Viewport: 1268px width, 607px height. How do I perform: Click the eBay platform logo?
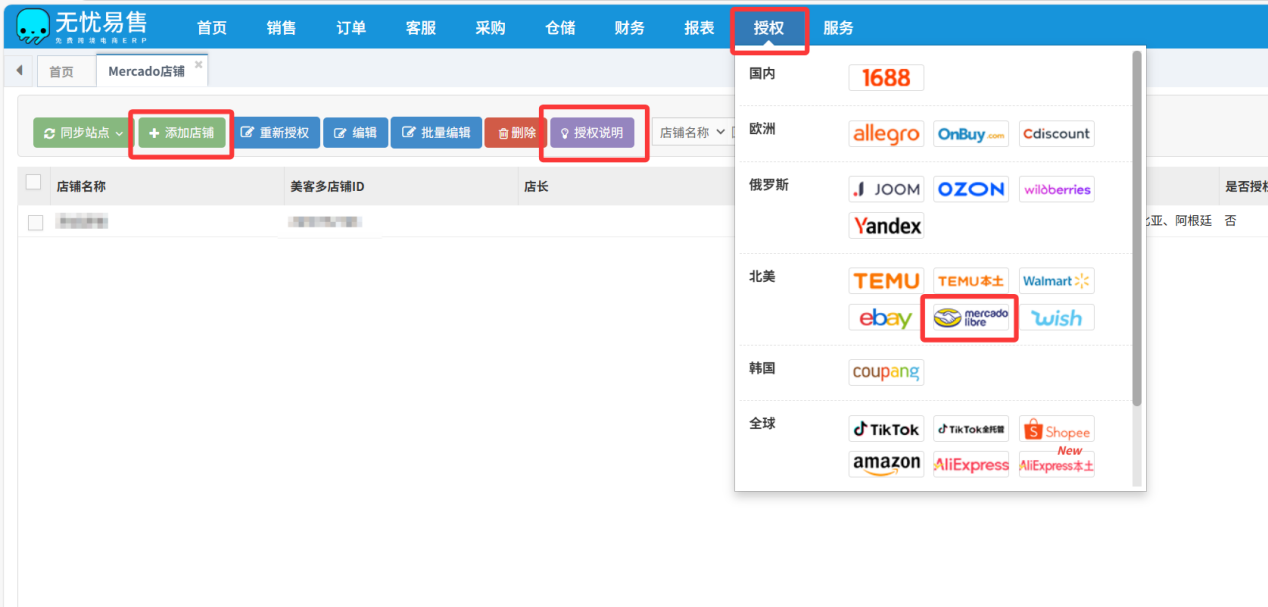point(886,318)
